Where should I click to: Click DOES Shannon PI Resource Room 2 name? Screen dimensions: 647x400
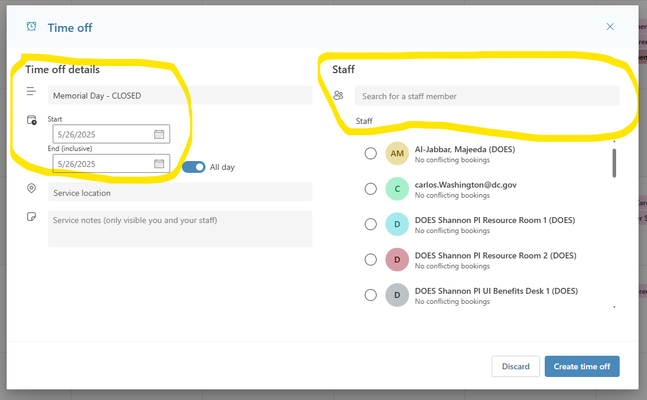496,256
